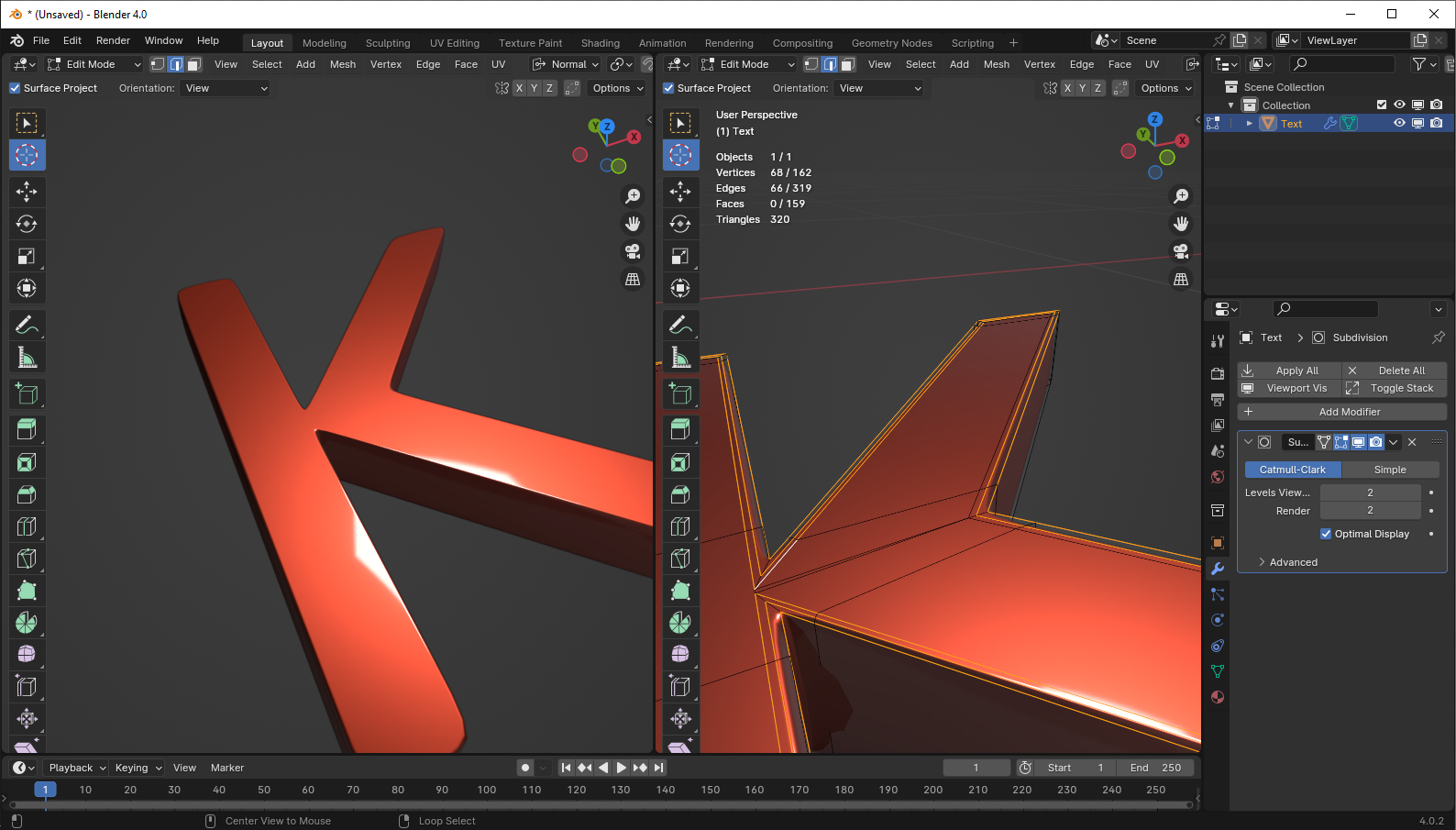Image resolution: width=1456 pixels, height=830 pixels.
Task: Hide Text object in viewport via eye icon
Action: [1399, 123]
